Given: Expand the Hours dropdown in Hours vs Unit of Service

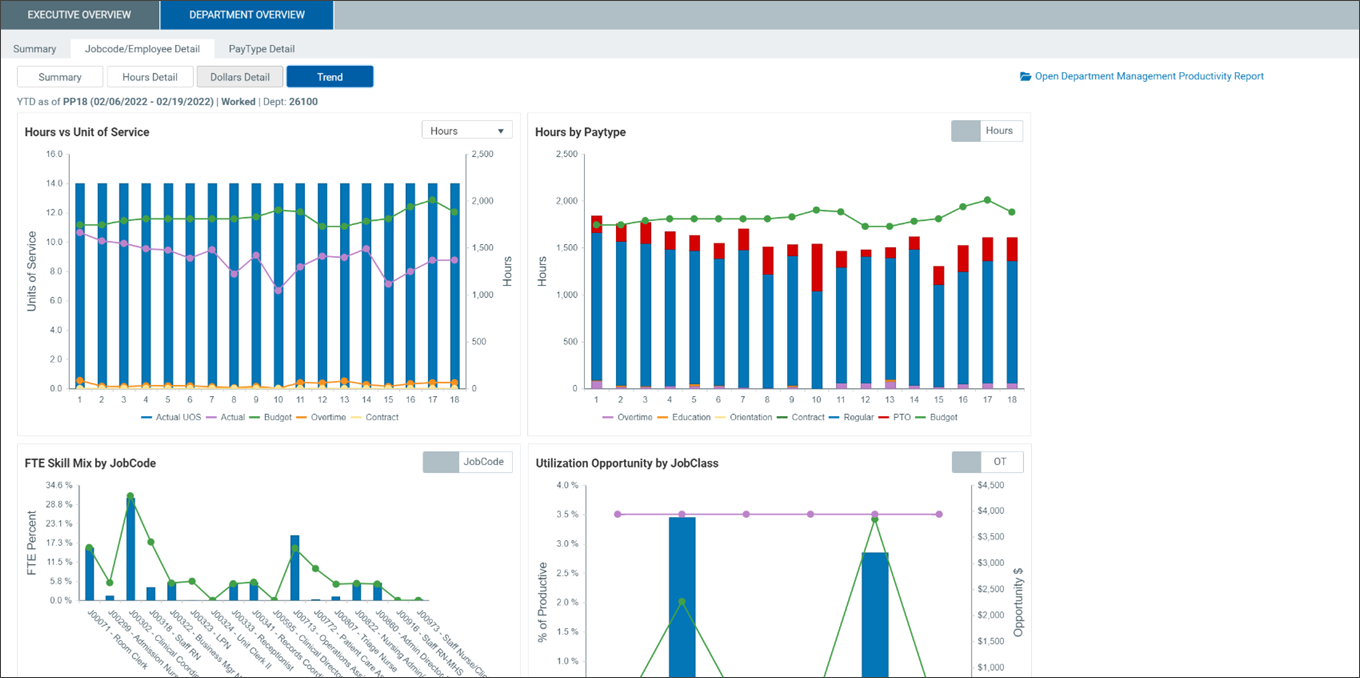Looking at the screenshot, I should tap(467, 131).
